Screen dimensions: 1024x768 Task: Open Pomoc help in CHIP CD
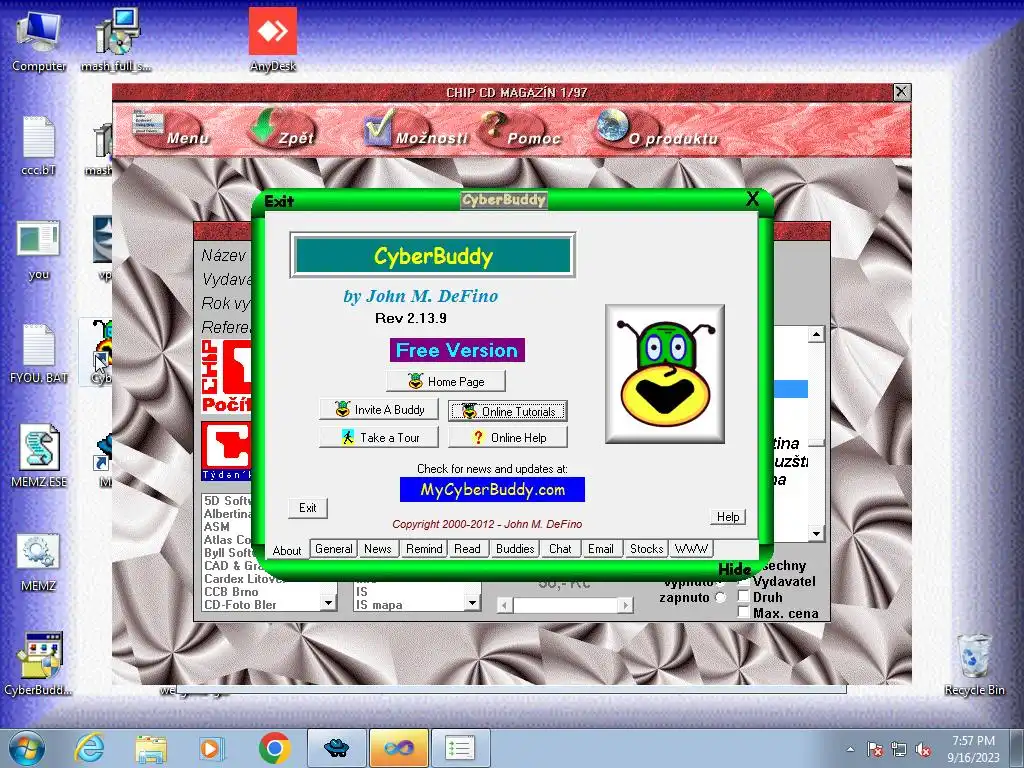click(520, 129)
